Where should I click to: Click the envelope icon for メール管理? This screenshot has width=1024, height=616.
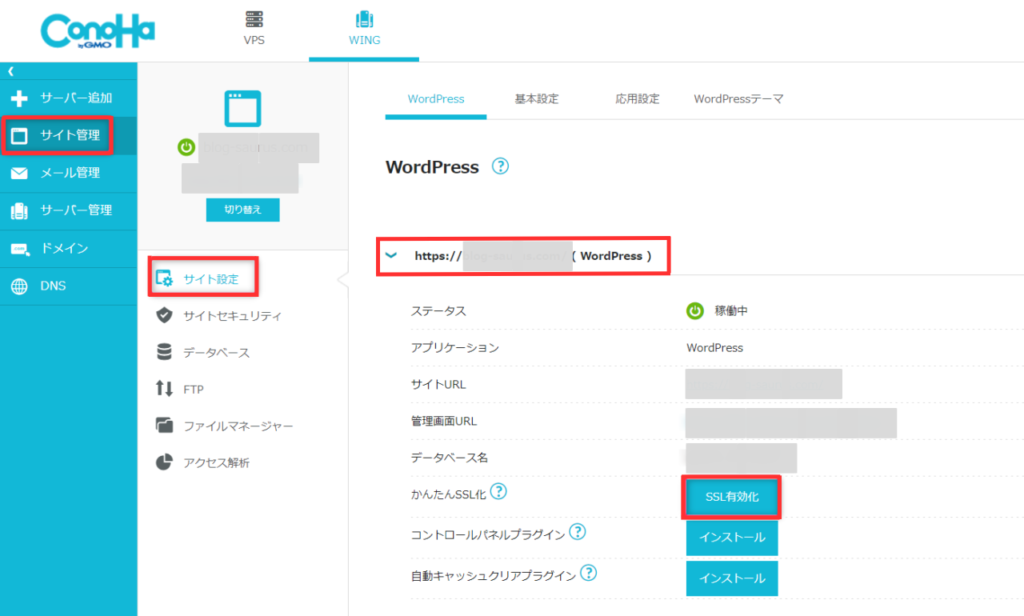[20, 173]
